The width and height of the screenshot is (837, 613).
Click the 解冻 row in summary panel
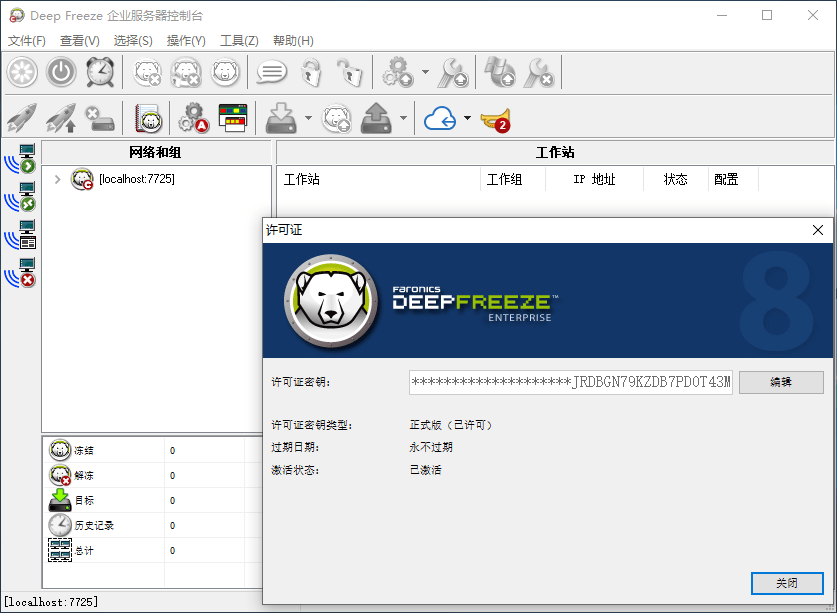pyautogui.click(x=153, y=475)
